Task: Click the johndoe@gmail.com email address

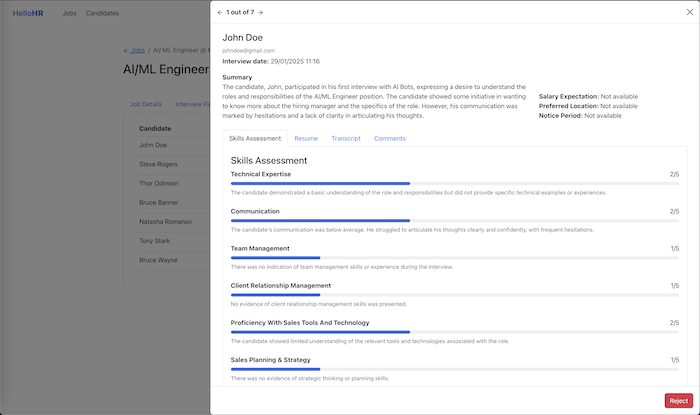Action: [x=249, y=51]
